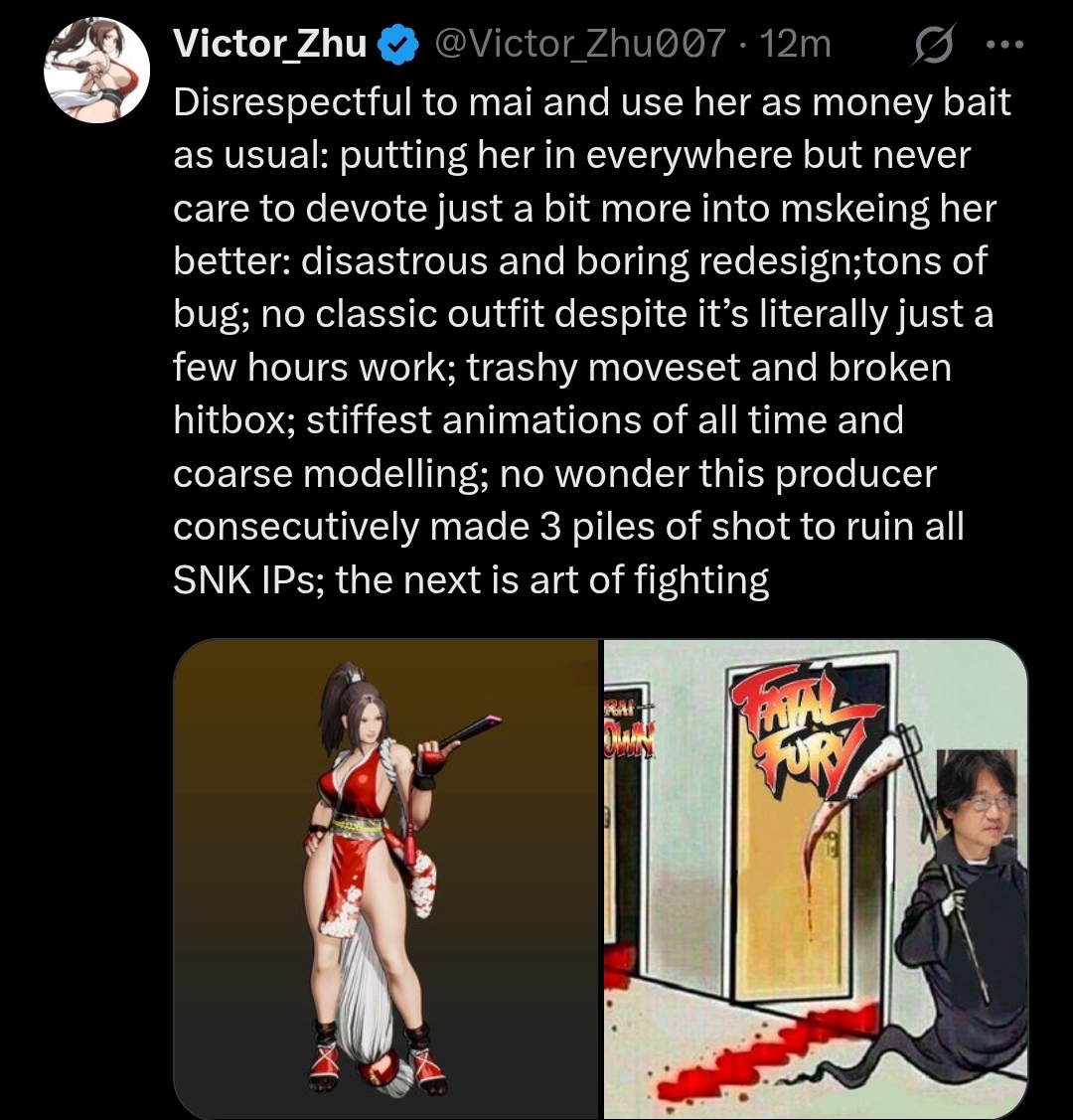The height and width of the screenshot is (1120, 1073).
Task: Click the "coarse modelling" text line
Action: click(554, 474)
